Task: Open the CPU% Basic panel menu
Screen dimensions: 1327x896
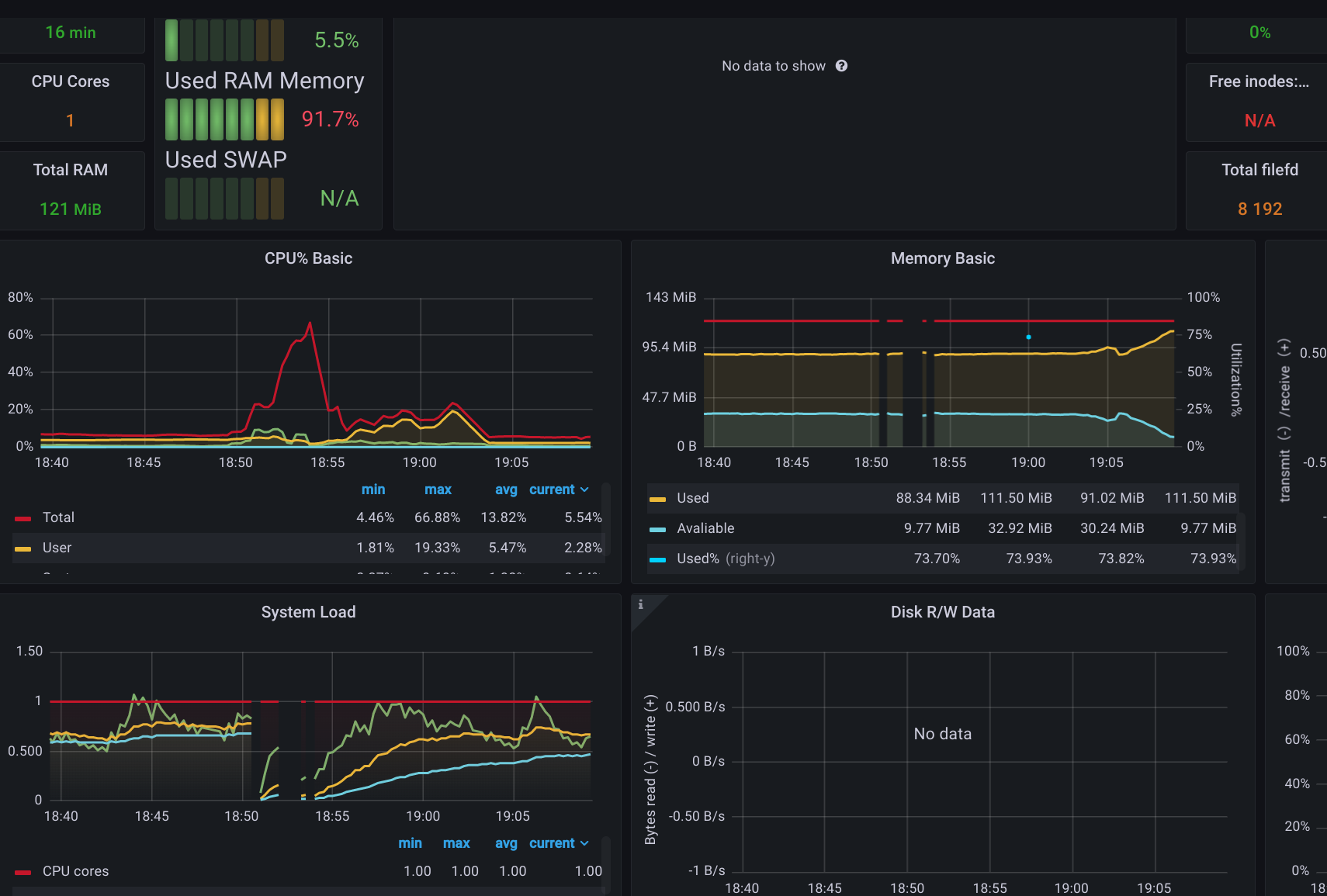Action: (308, 258)
